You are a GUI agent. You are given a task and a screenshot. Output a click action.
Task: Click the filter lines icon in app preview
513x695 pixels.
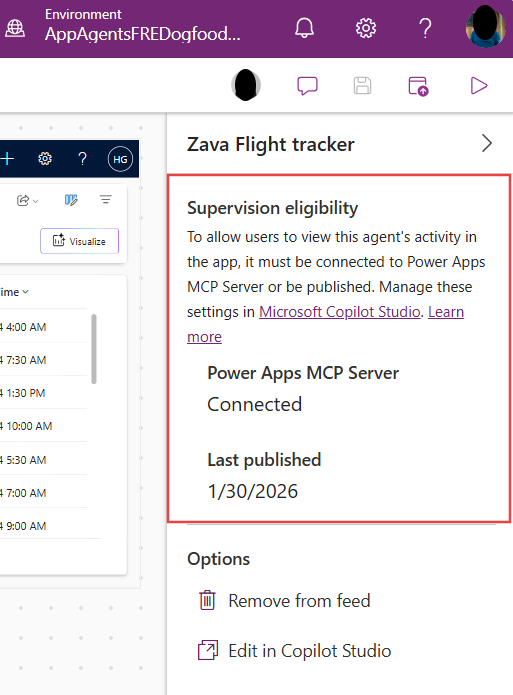click(x=106, y=199)
